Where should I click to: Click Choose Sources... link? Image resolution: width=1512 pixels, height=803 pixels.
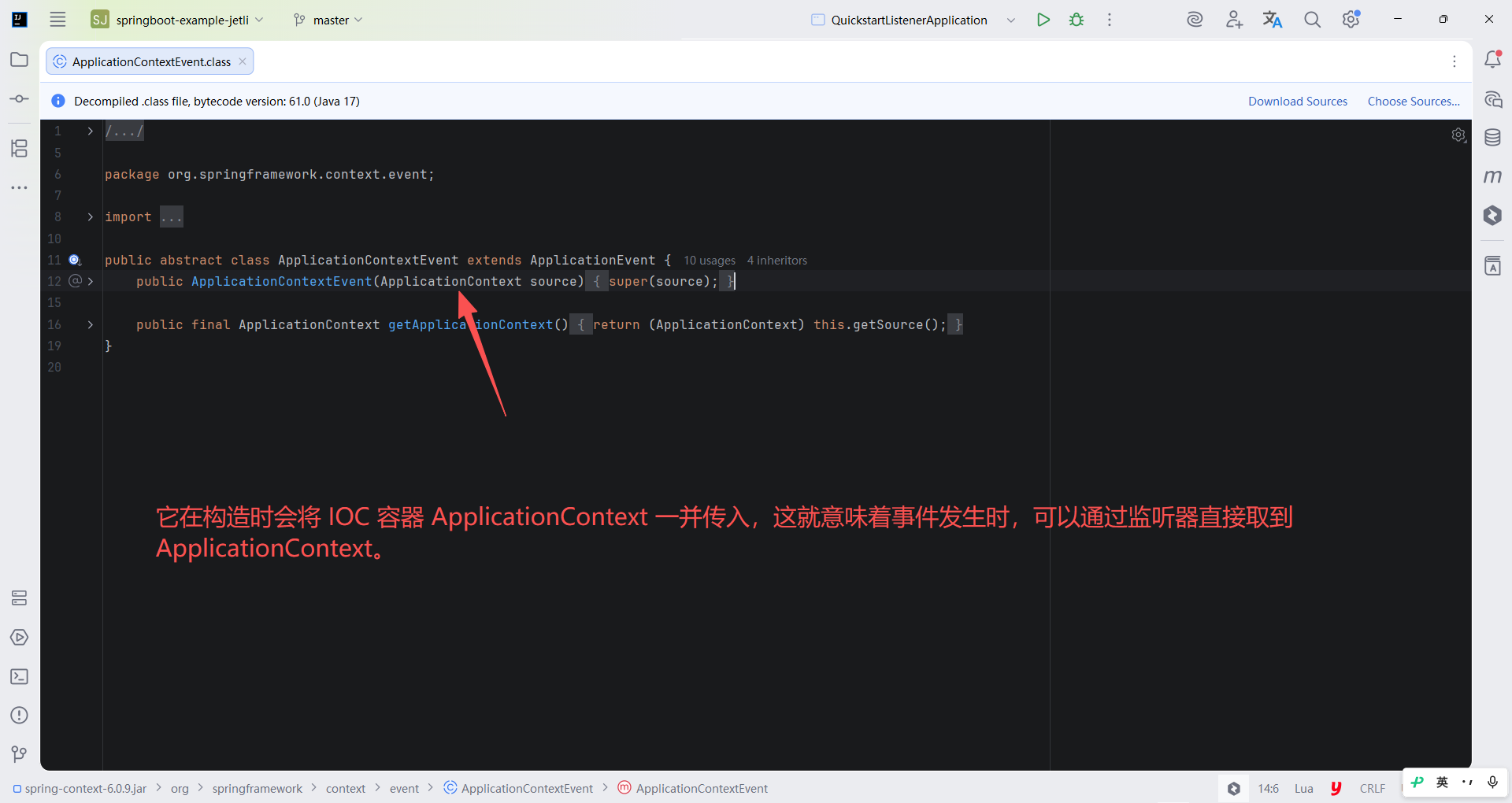pyautogui.click(x=1414, y=101)
